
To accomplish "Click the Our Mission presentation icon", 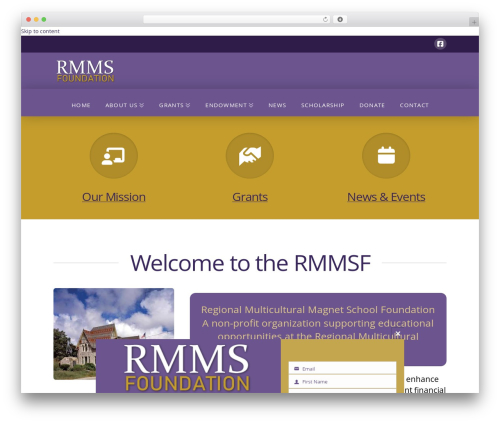I will pos(114,156).
